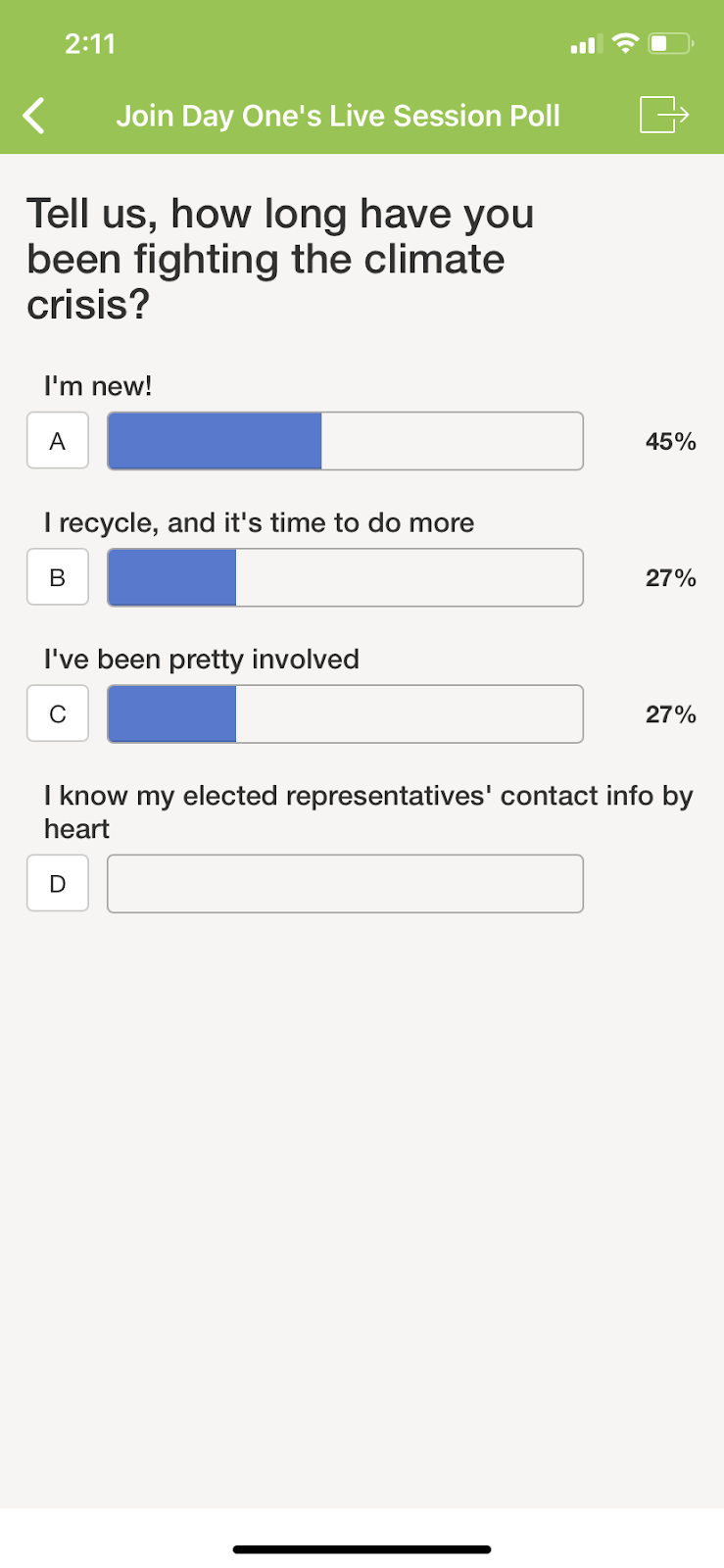Tap the back arrow in header
This screenshot has height=1568, width=724.
34,116
